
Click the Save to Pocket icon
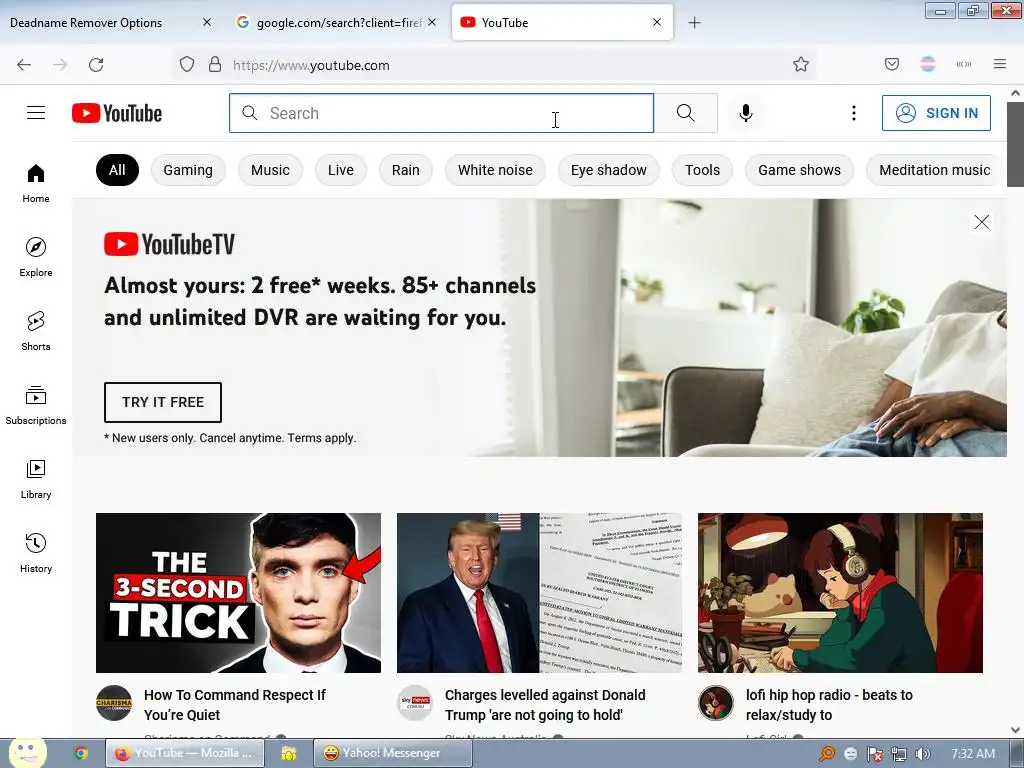892,64
